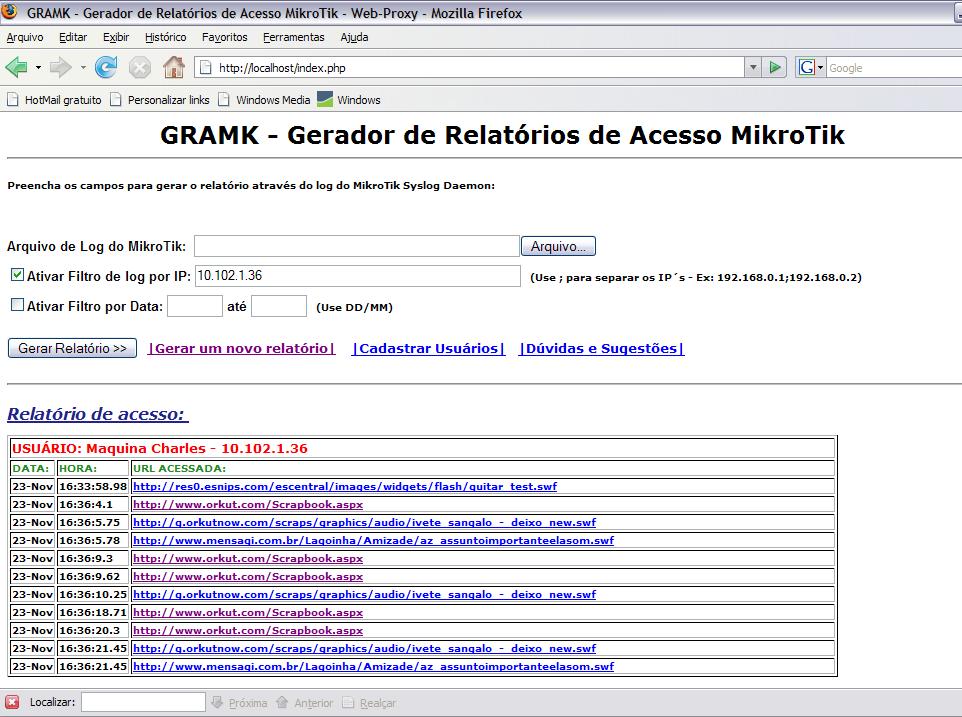Click the Firefox icon in title bar
Screen dimensions: 962x717
(10, 12)
